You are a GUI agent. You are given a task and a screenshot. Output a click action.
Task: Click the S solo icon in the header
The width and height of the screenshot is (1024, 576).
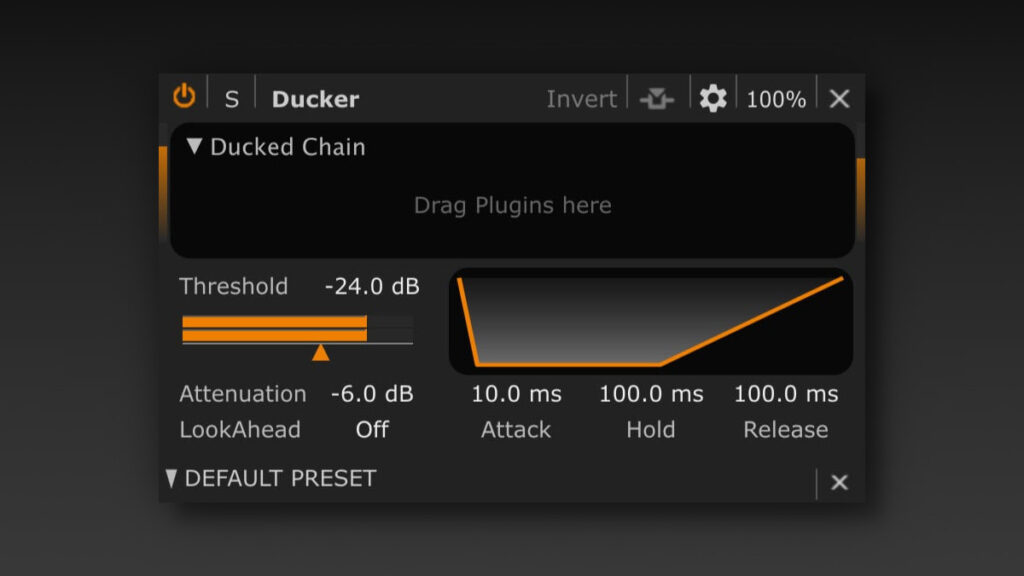click(x=231, y=98)
